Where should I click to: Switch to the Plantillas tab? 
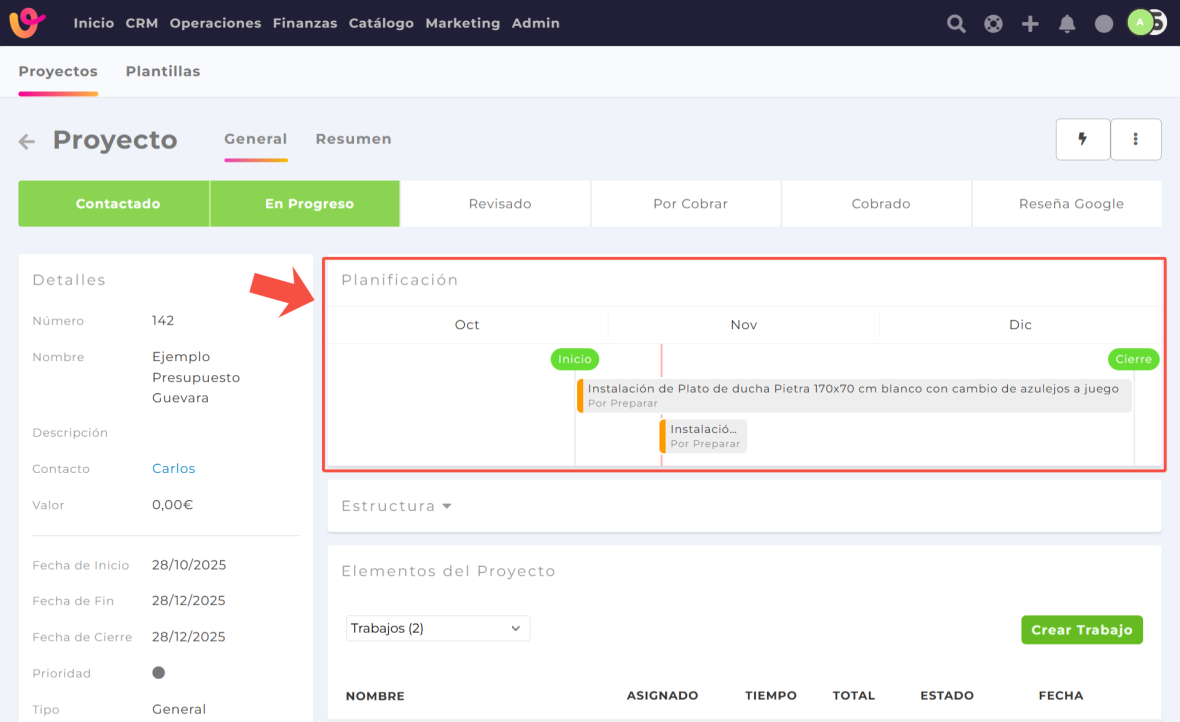162,72
